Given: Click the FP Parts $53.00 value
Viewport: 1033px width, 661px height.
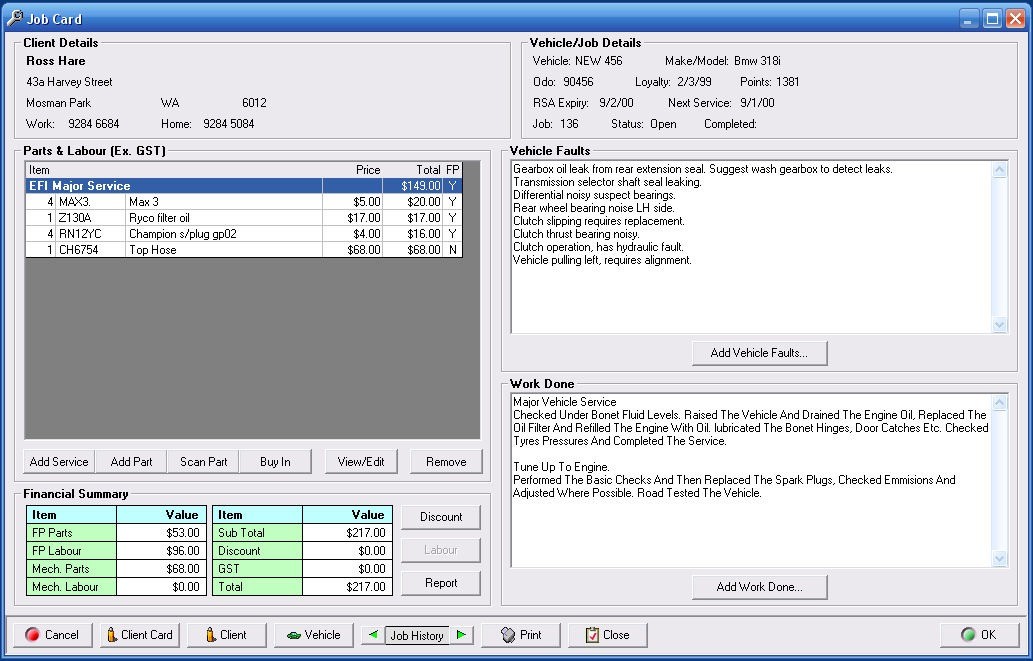Looking at the screenshot, I should pyautogui.click(x=161, y=532).
